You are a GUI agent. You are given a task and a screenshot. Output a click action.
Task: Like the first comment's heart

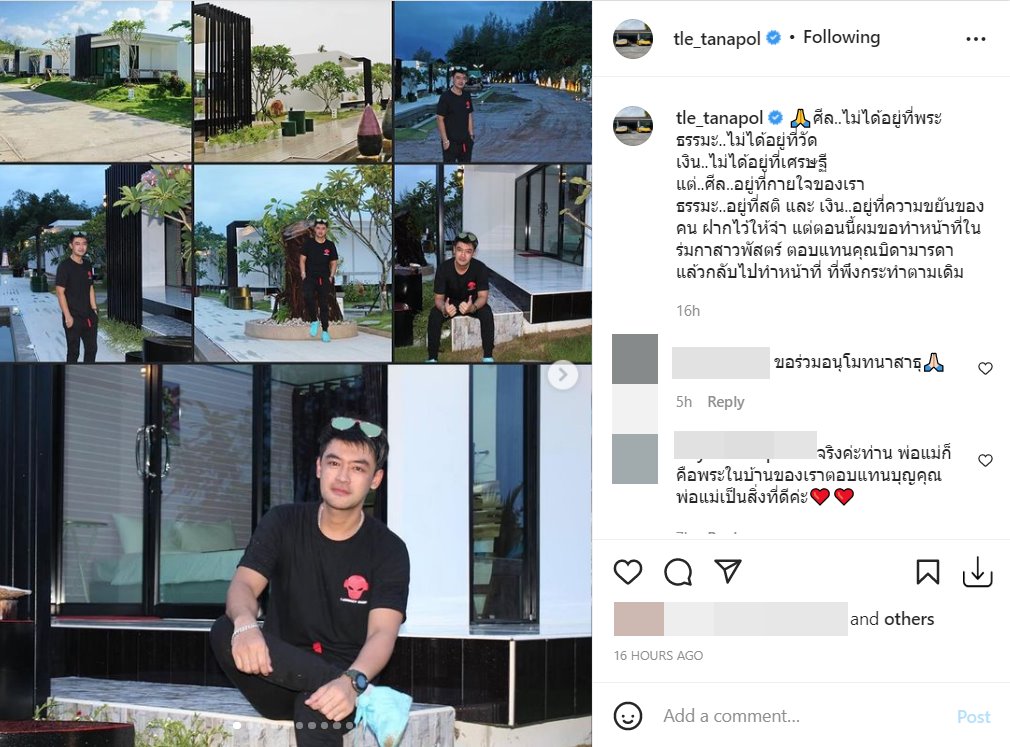985,368
